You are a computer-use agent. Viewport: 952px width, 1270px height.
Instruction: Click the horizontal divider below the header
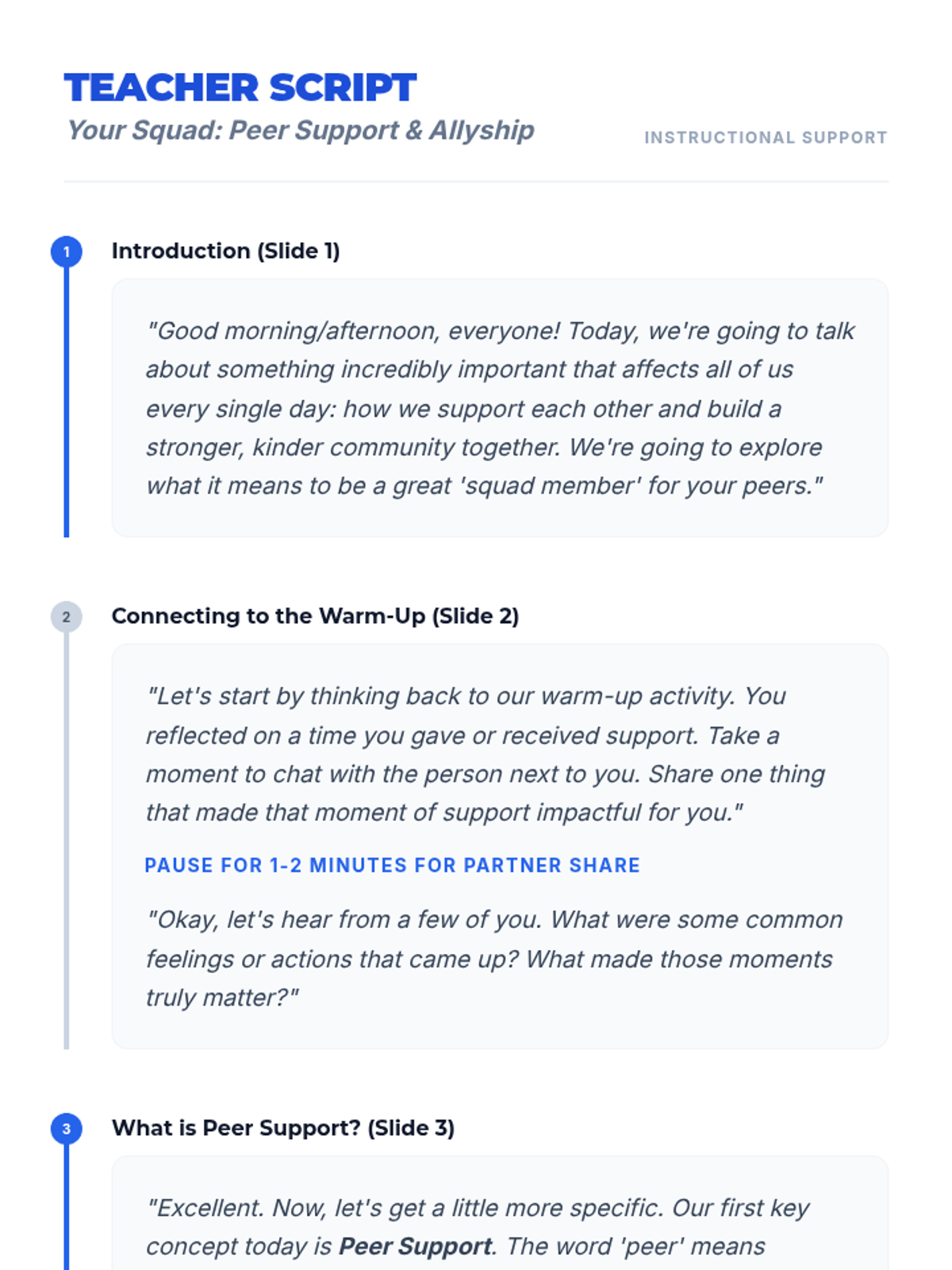coord(476,182)
